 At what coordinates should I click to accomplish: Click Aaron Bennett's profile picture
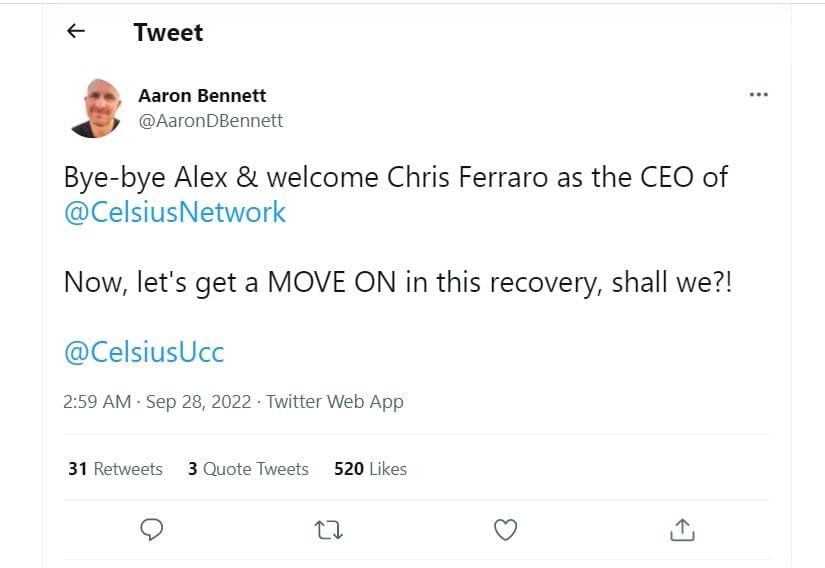[96, 108]
